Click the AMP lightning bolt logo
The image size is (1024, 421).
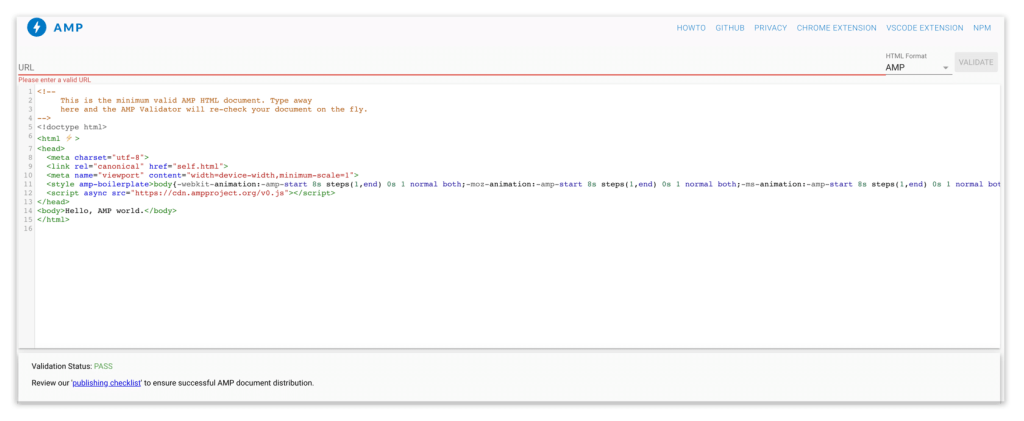(x=37, y=28)
